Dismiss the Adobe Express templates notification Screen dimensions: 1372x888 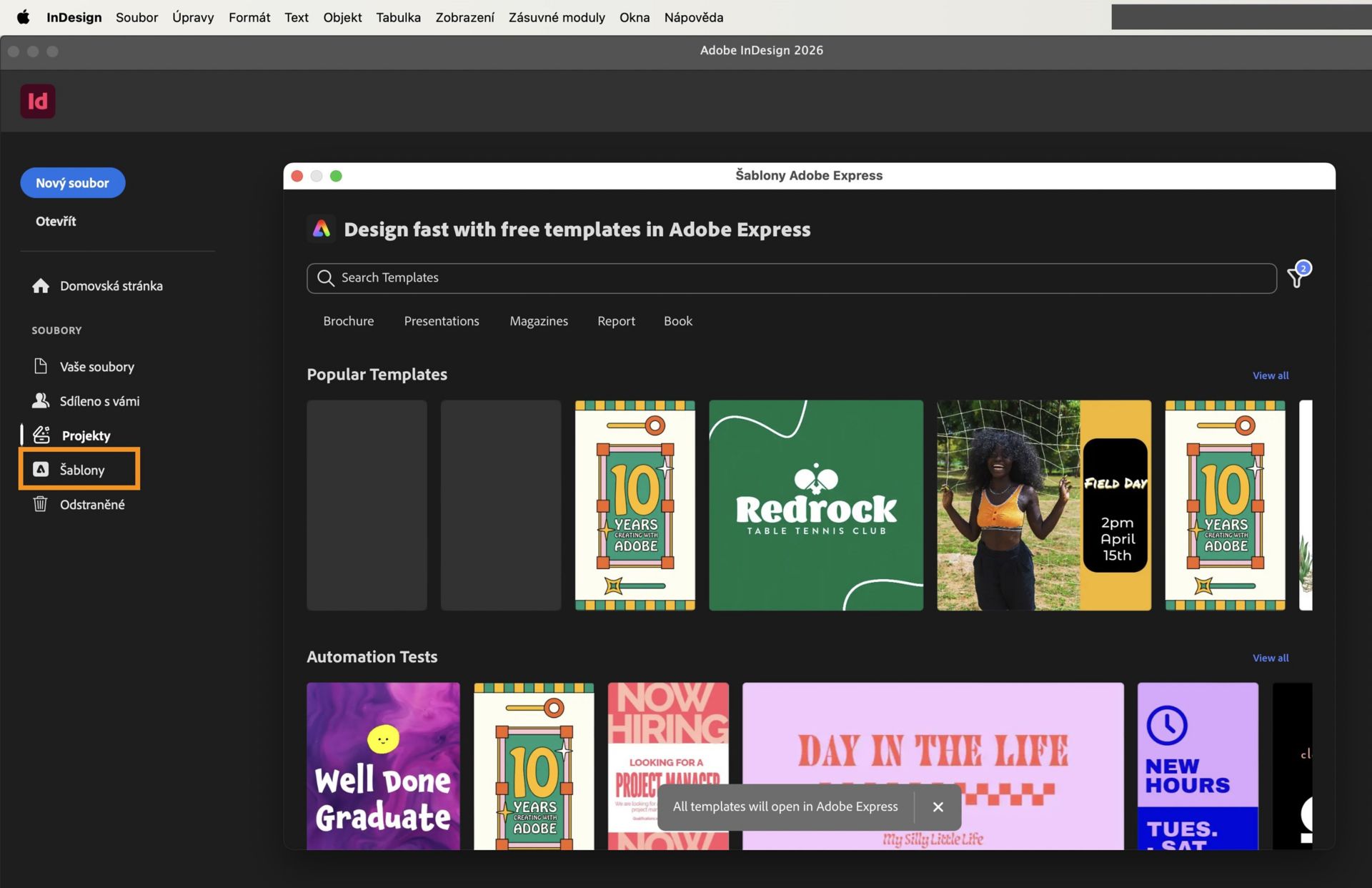pyautogui.click(x=938, y=806)
